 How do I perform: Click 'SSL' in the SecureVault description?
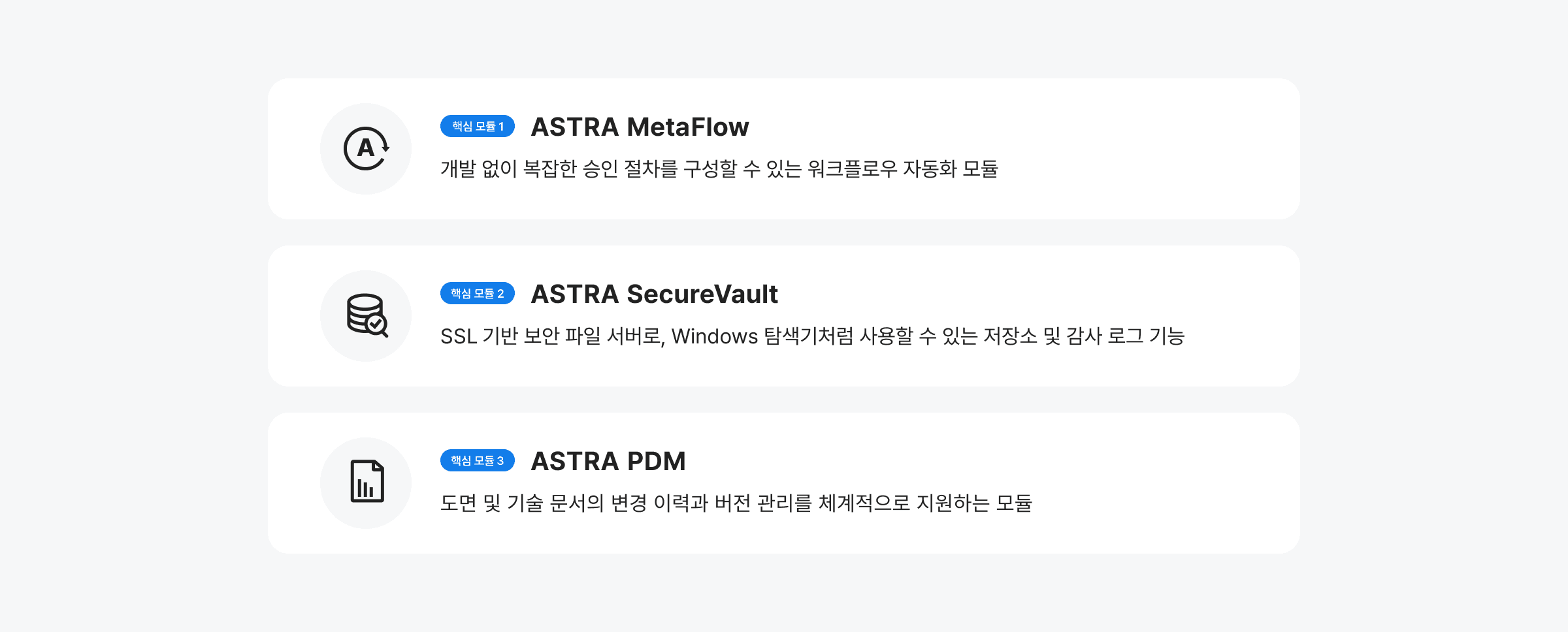tap(458, 336)
